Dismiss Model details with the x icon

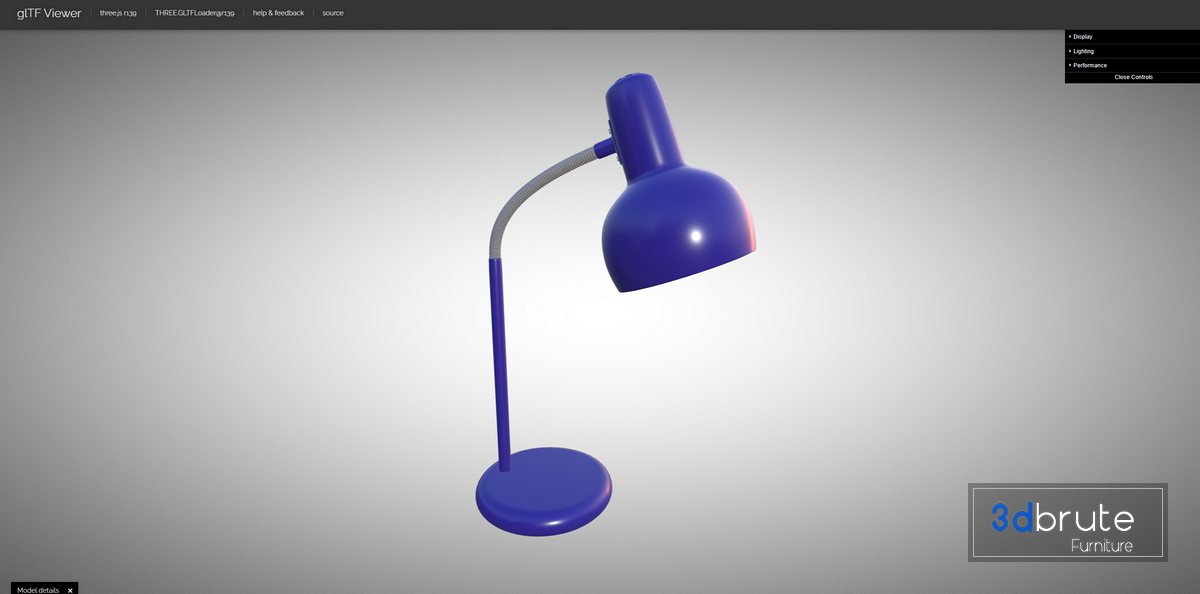70,590
